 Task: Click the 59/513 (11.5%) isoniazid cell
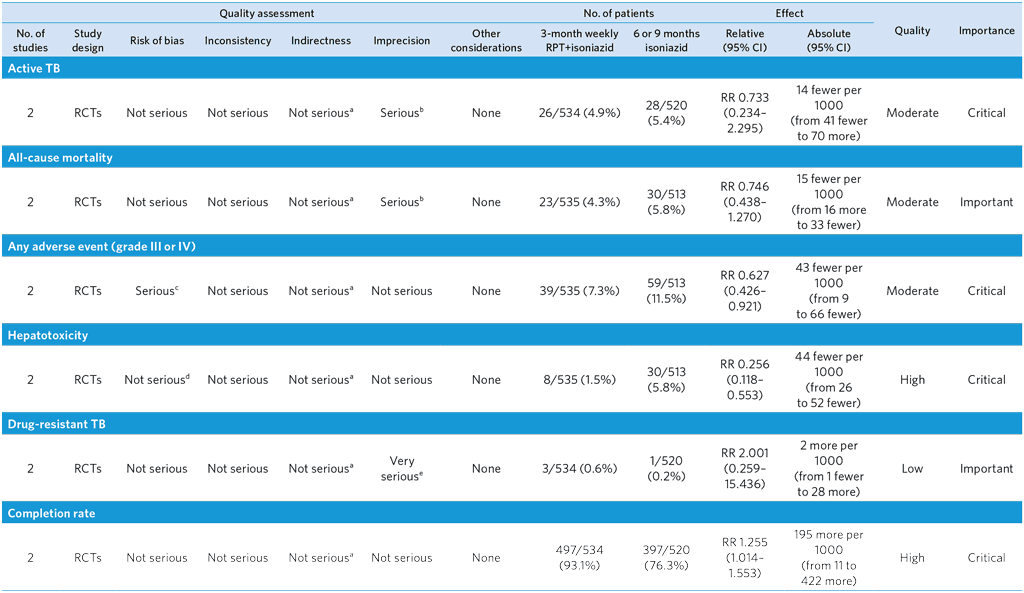click(x=667, y=291)
